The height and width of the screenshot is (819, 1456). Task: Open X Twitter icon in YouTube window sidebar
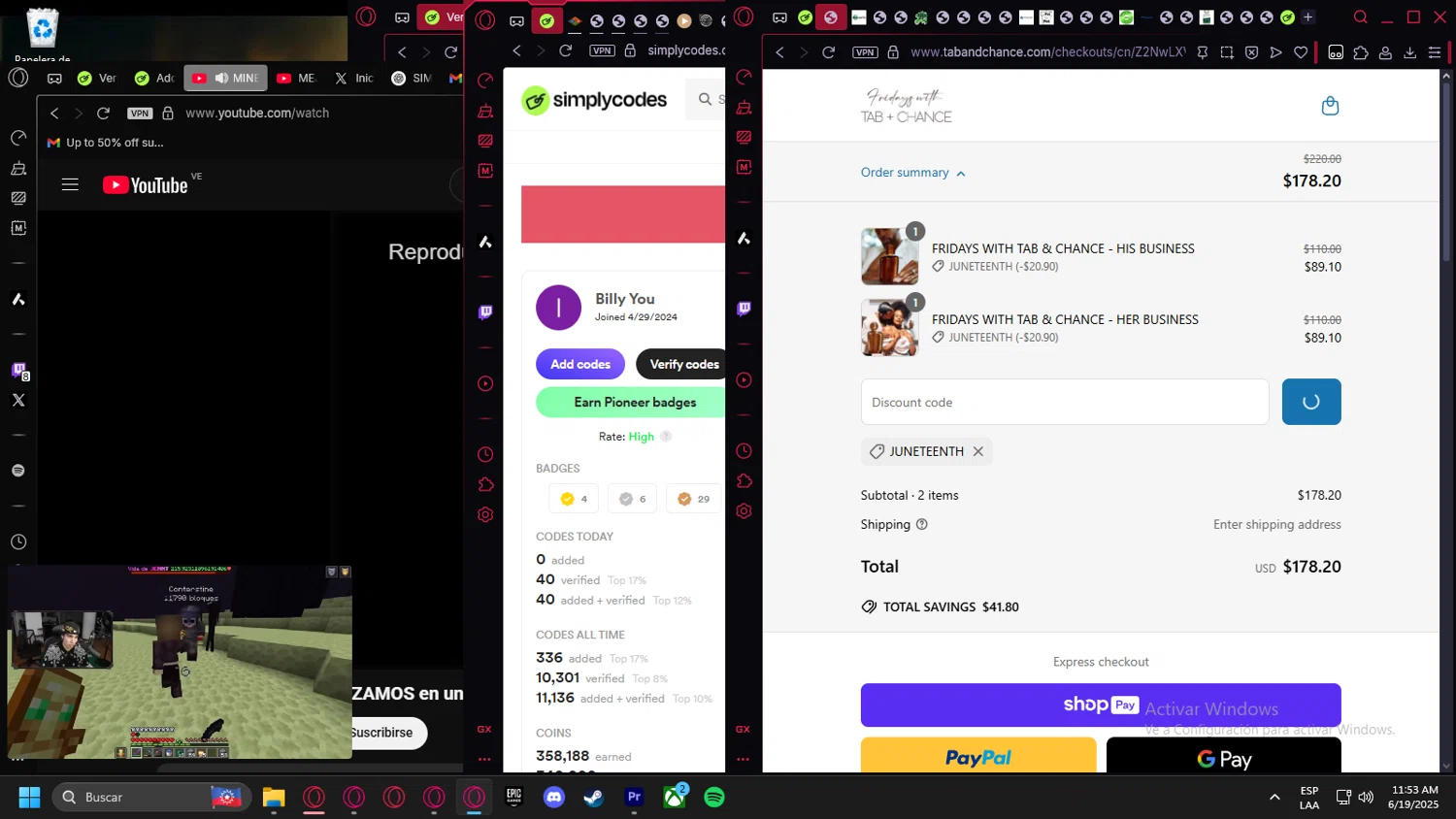tap(18, 400)
